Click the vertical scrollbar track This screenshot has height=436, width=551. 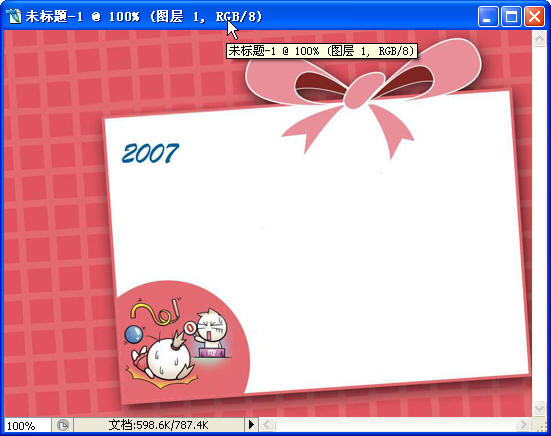tap(539, 223)
